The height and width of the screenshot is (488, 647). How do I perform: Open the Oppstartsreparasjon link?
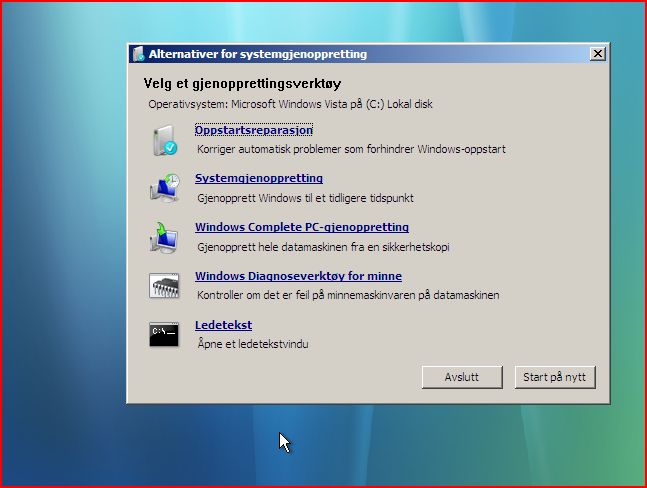pyautogui.click(x=254, y=130)
